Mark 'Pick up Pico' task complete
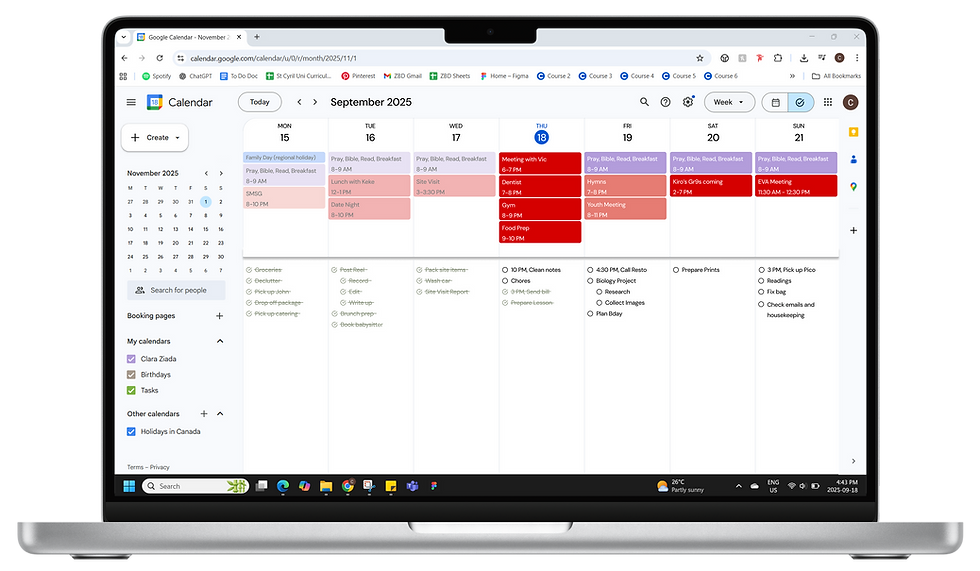 pyautogui.click(x=761, y=270)
